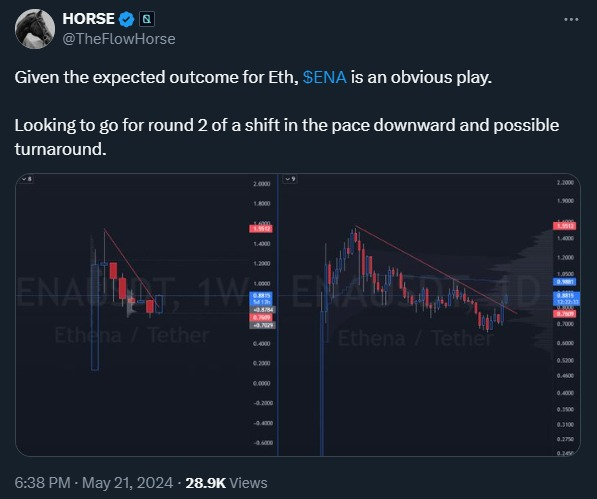Viewport: 597px width, 499px height.
Task: Click the blue verified checkmark badge
Action: [x=126, y=19]
